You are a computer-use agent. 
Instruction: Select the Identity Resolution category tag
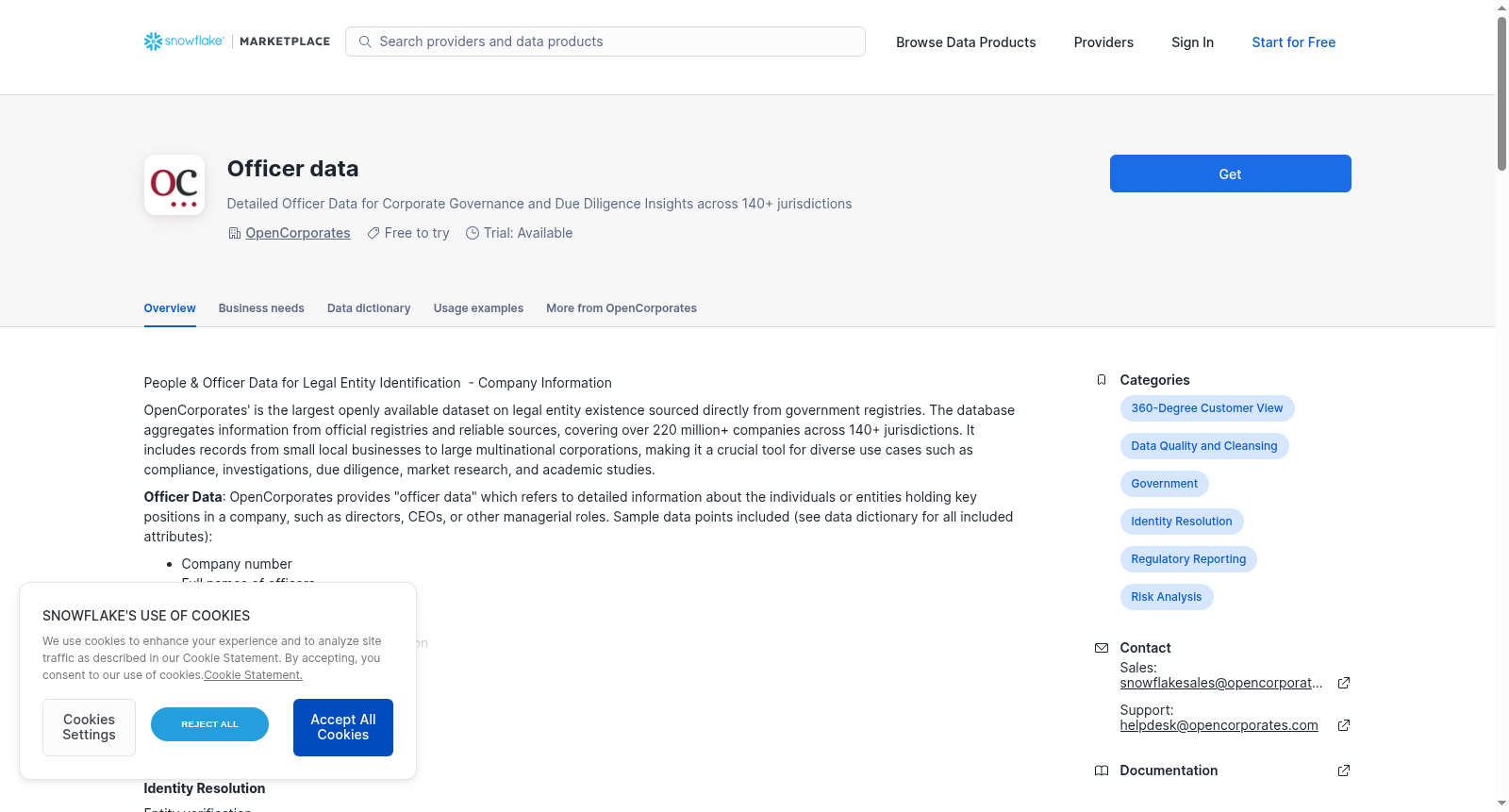pos(1182,522)
